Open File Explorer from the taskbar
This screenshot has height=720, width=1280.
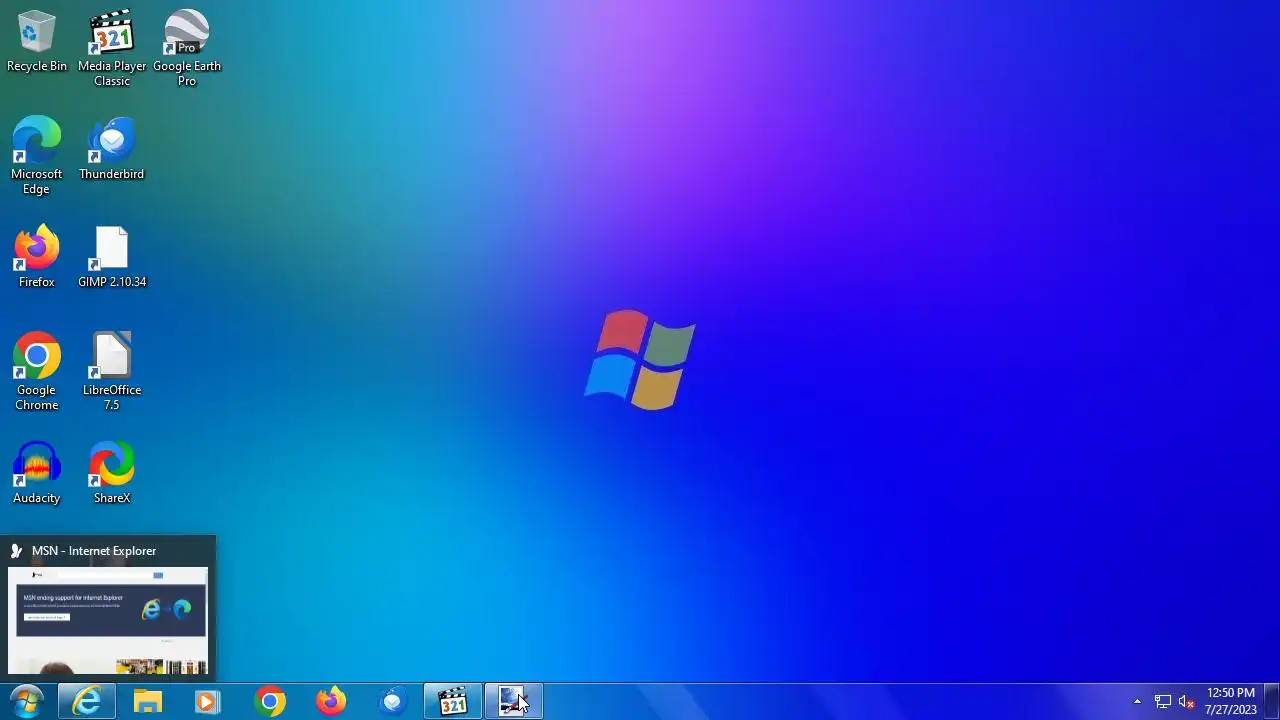point(148,701)
